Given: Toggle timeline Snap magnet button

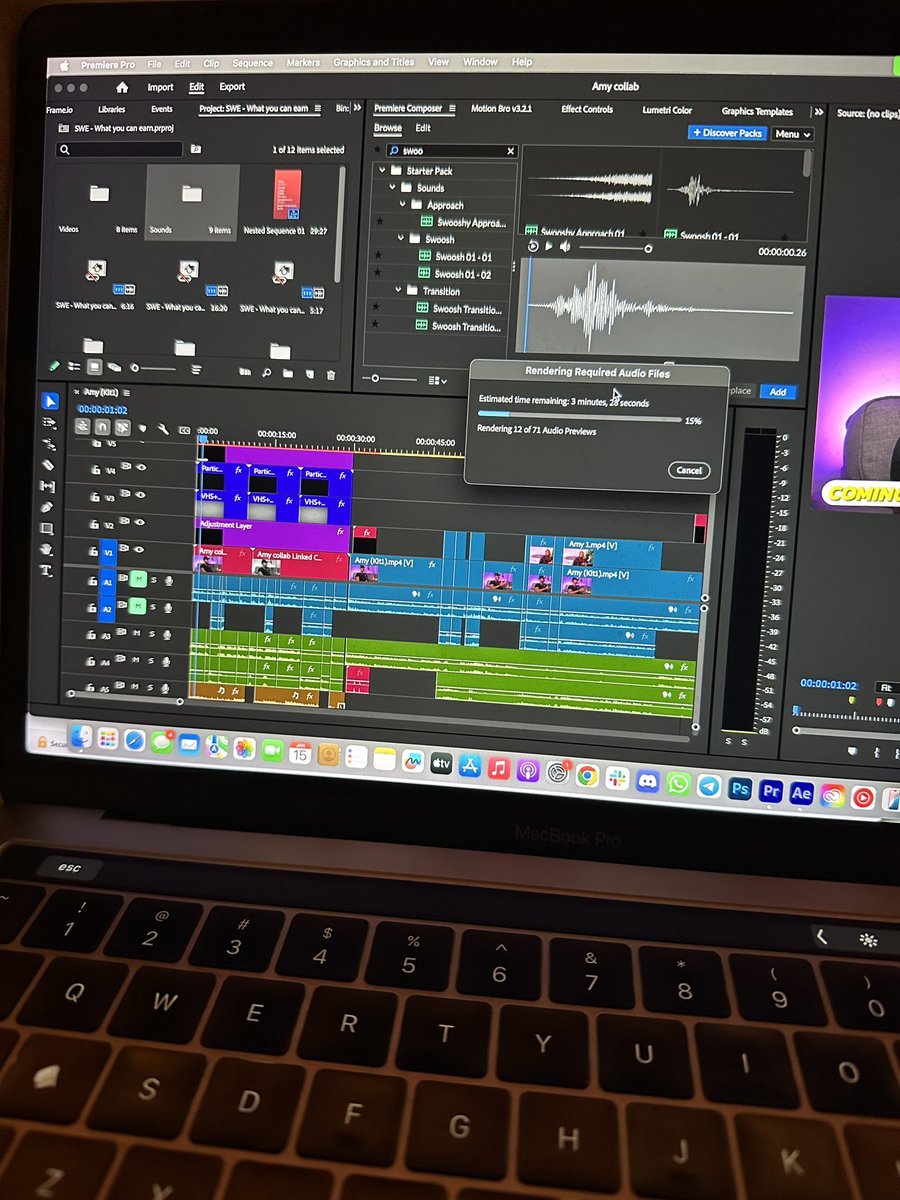Looking at the screenshot, I should pyautogui.click(x=101, y=426).
